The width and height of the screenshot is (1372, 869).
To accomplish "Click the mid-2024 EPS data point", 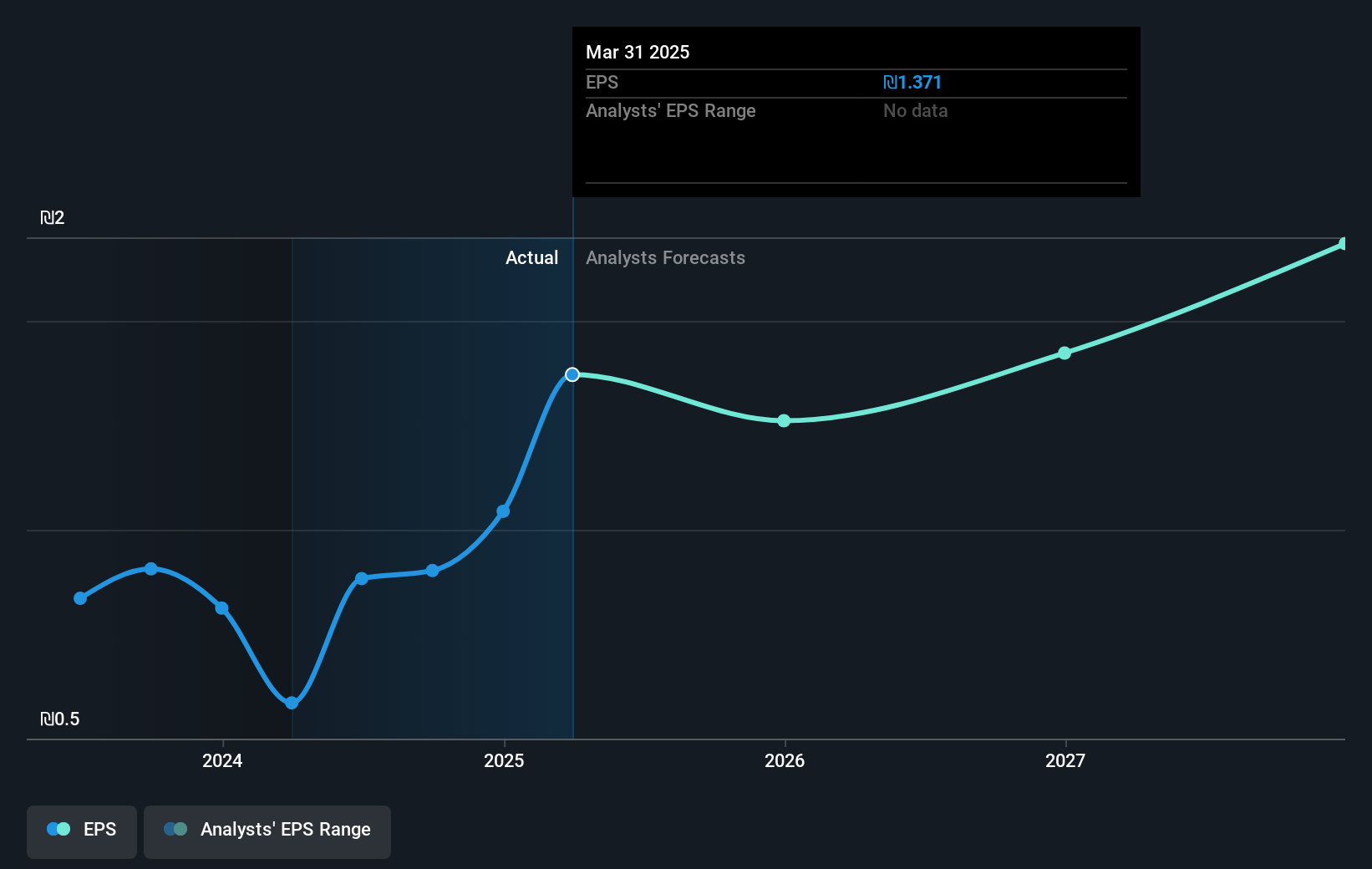I will point(362,578).
